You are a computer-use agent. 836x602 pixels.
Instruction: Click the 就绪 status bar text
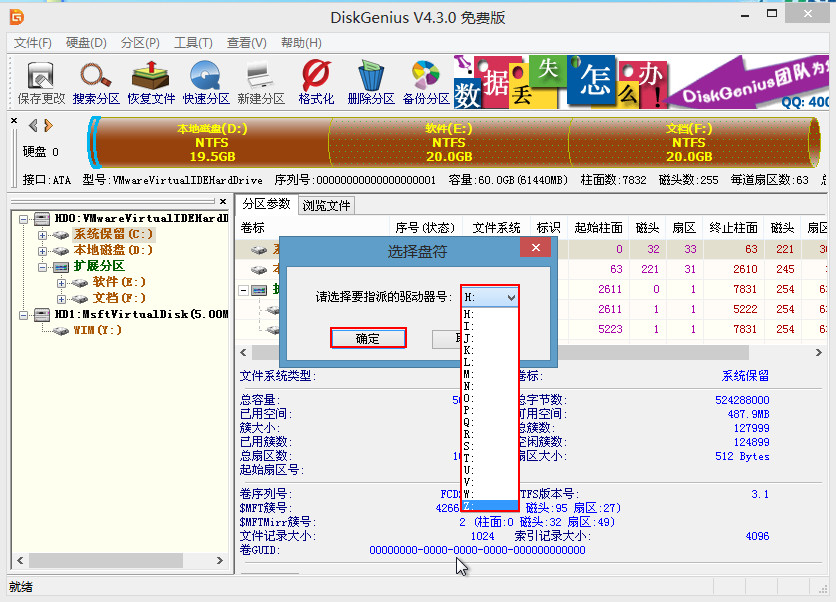point(21,587)
